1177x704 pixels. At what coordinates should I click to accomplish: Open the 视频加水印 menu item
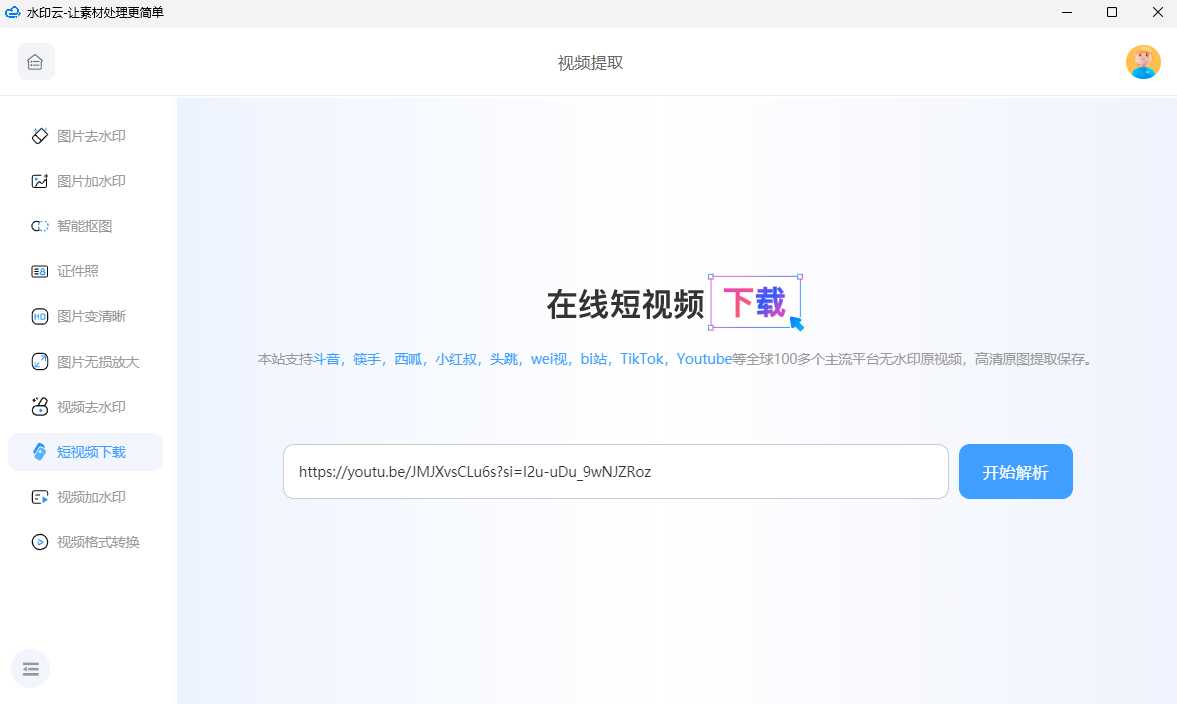90,497
